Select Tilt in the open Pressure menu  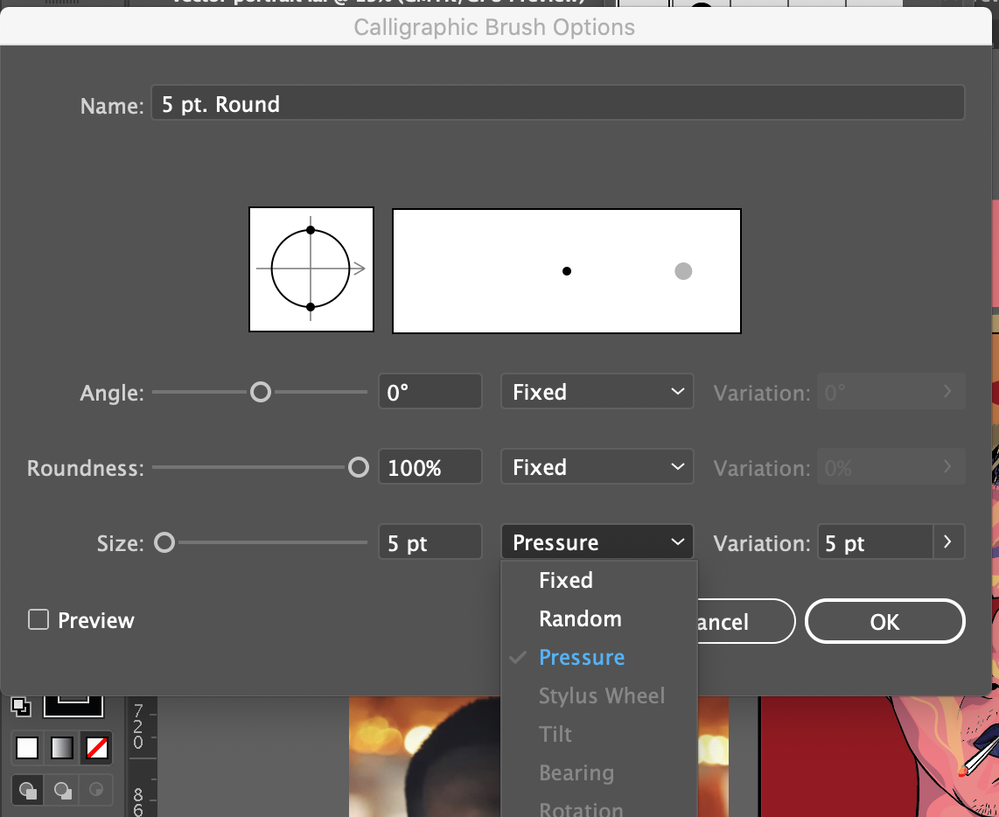pyautogui.click(x=555, y=734)
